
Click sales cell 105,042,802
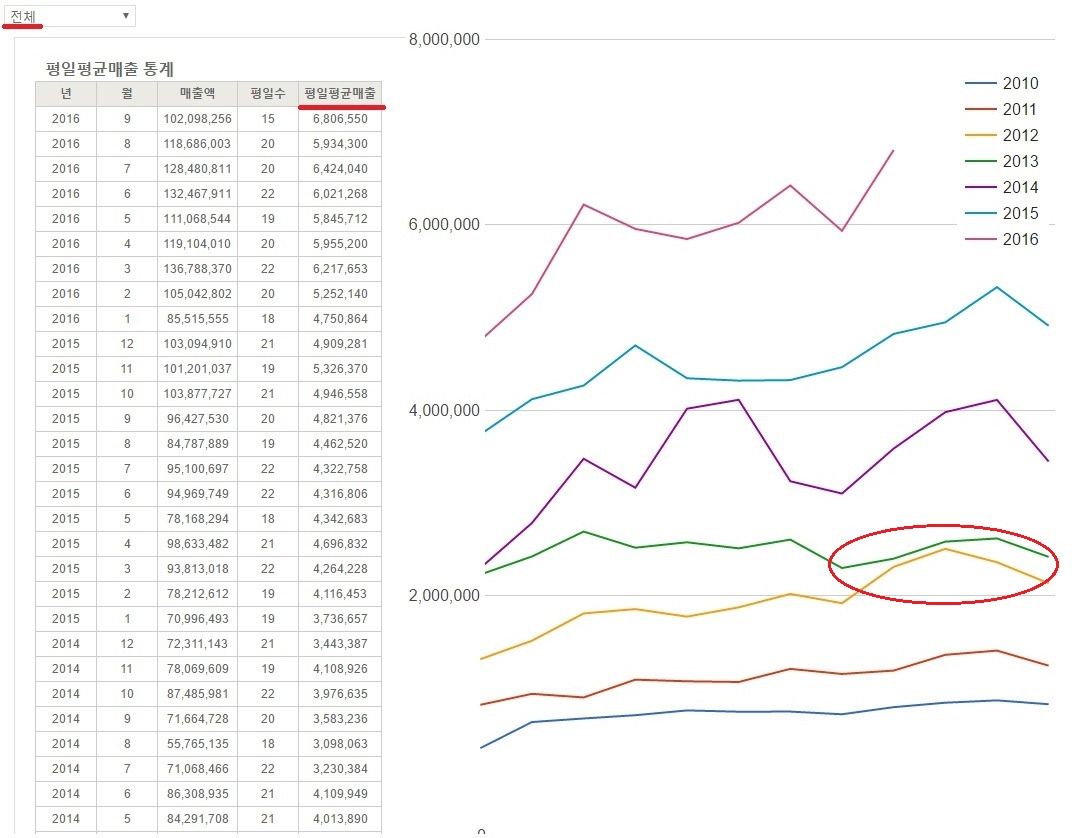click(198, 294)
